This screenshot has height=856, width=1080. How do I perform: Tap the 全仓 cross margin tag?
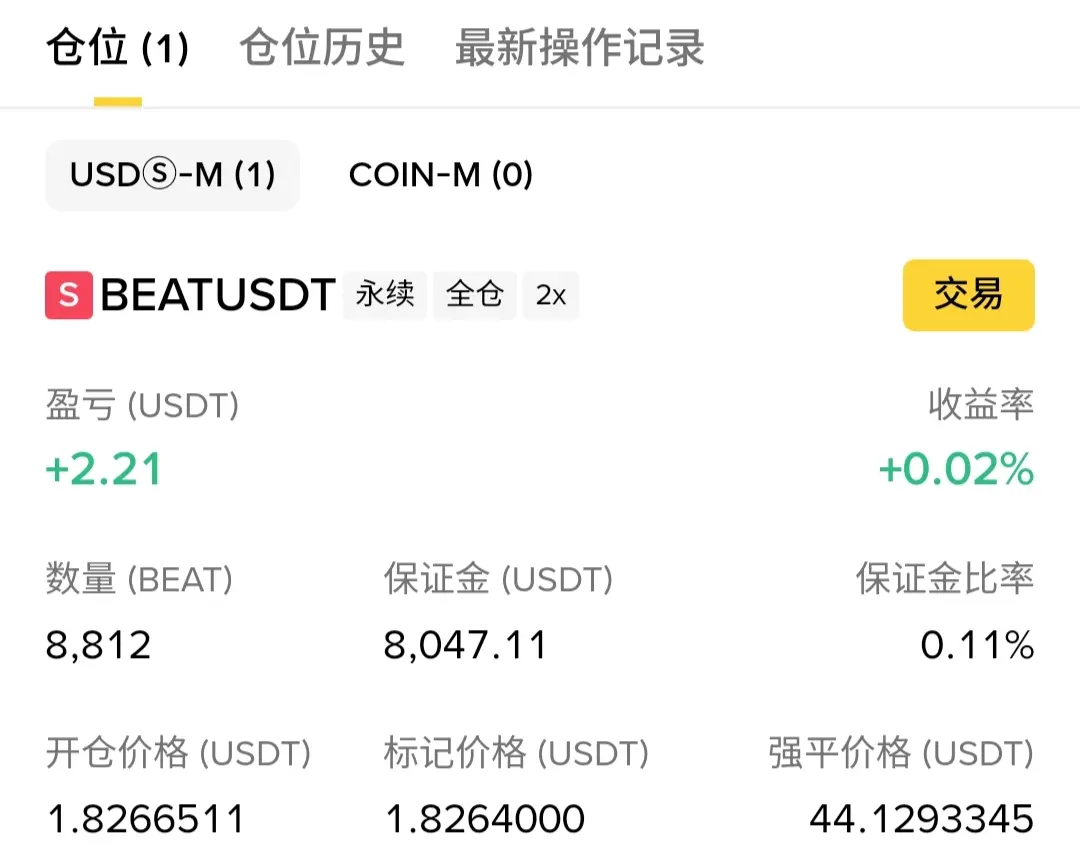tap(475, 295)
